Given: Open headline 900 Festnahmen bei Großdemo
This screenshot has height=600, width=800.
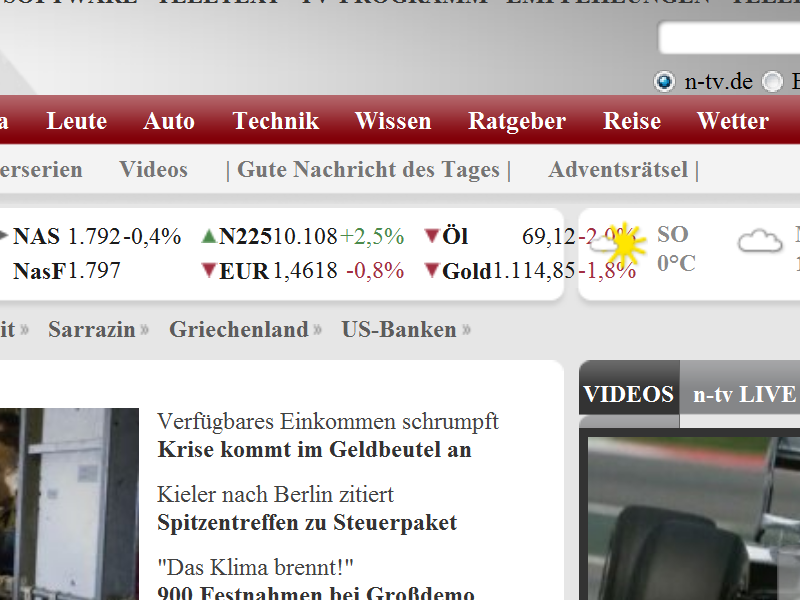Looking at the screenshot, I should (x=316, y=592).
